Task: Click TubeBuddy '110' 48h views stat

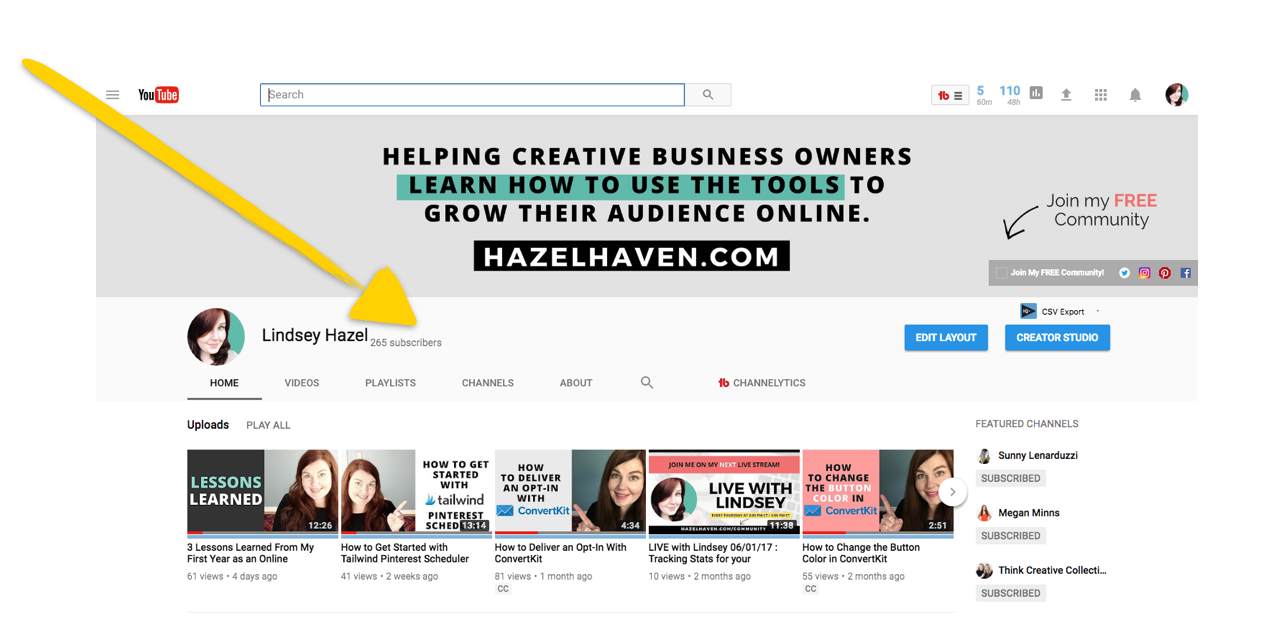Action: (x=1010, y=95)
